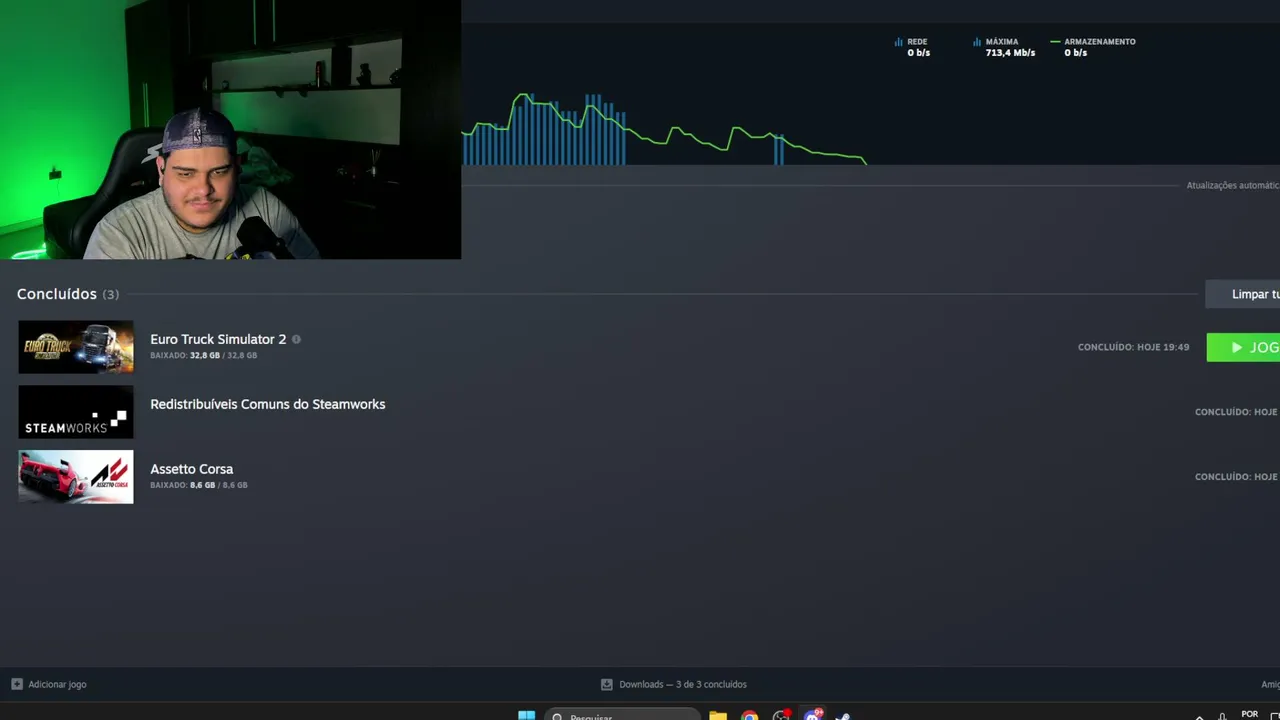The height and width of the screenshot is (720, 1280).
Task: Click the CONCLUÍDO: HOJE 19:49 timestamp
Action: point(1133,347)
